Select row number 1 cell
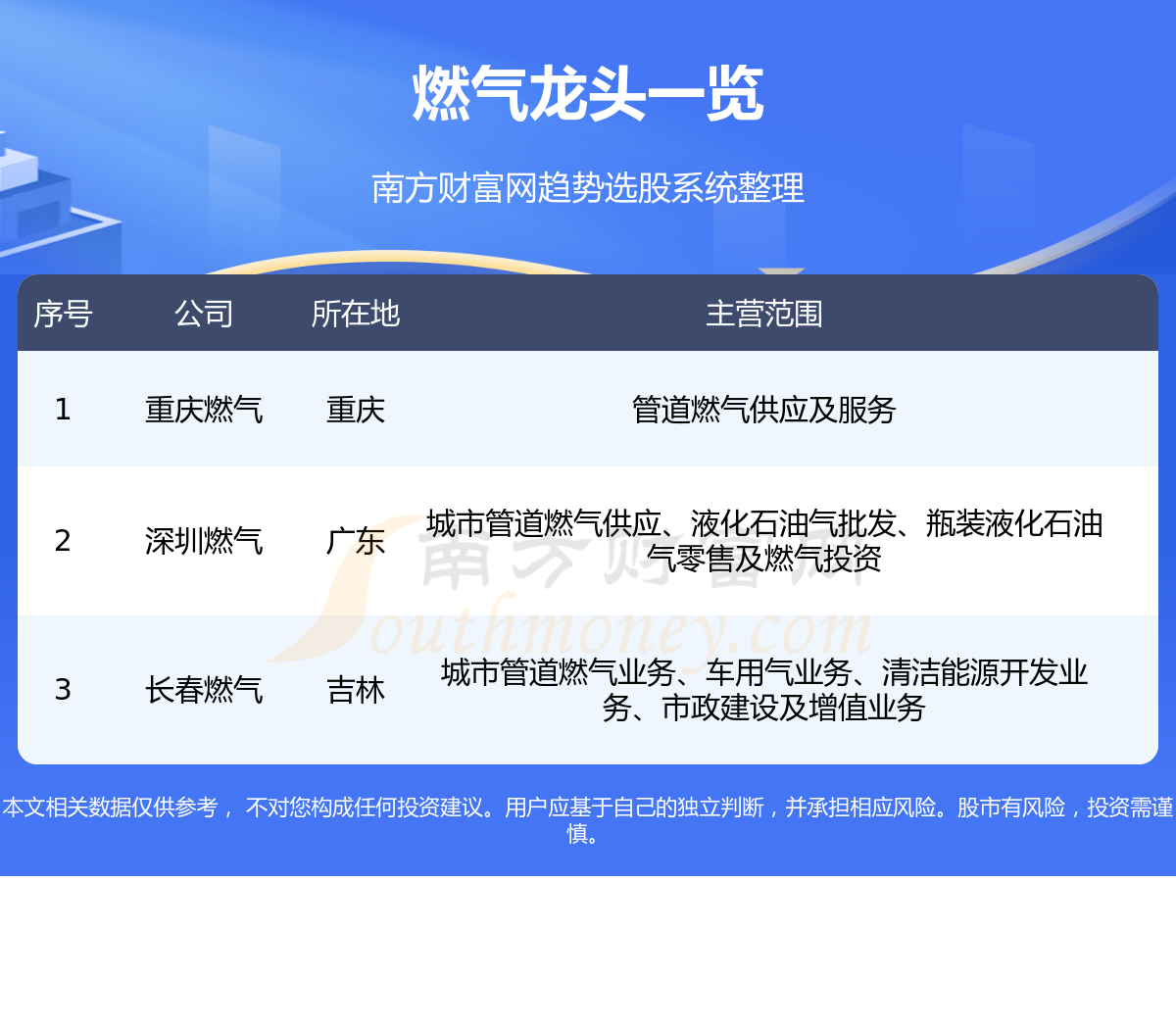Viewport: 1176px width, 1029px height. coord(63,409)
